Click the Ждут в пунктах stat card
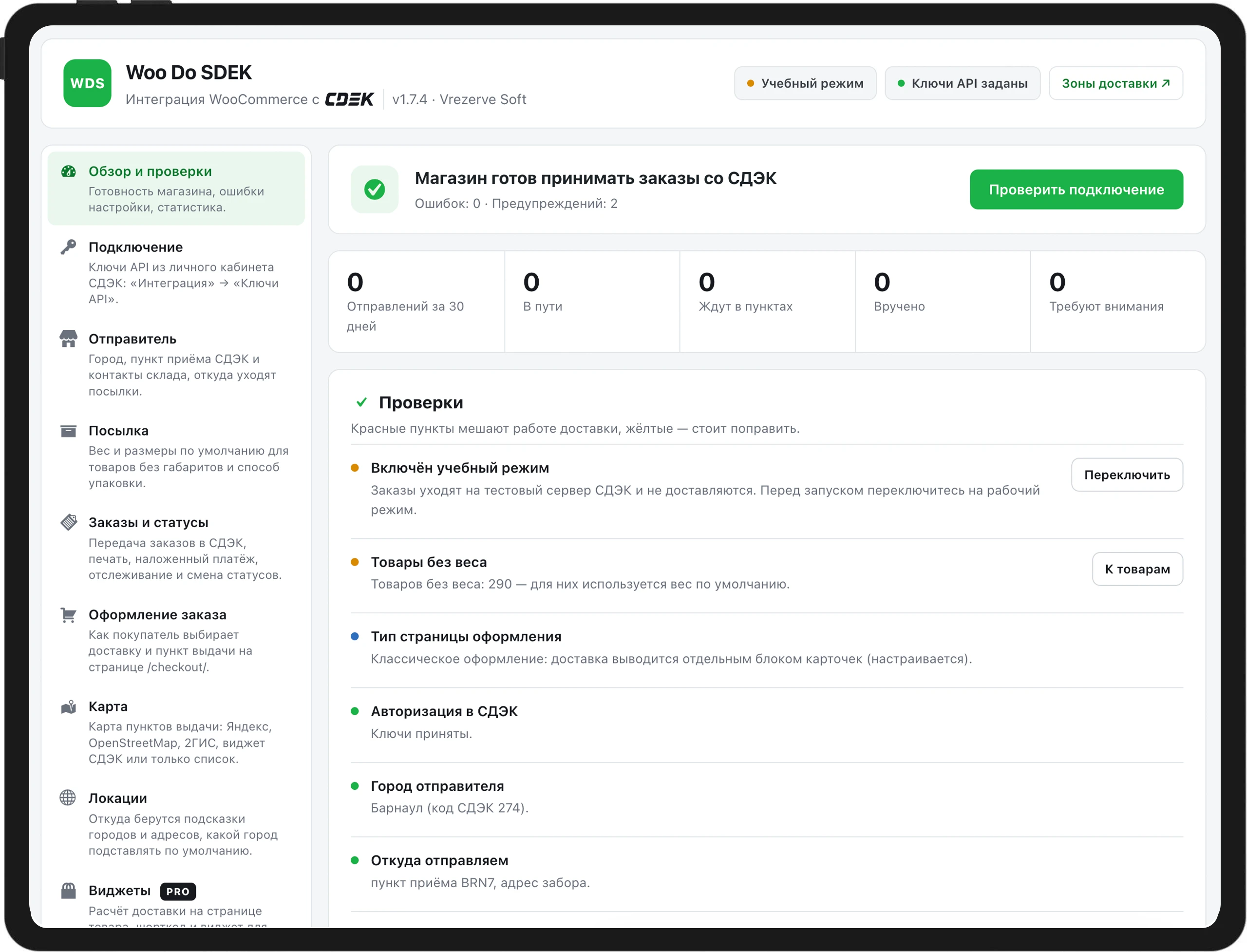 click(x=767, y=302)
